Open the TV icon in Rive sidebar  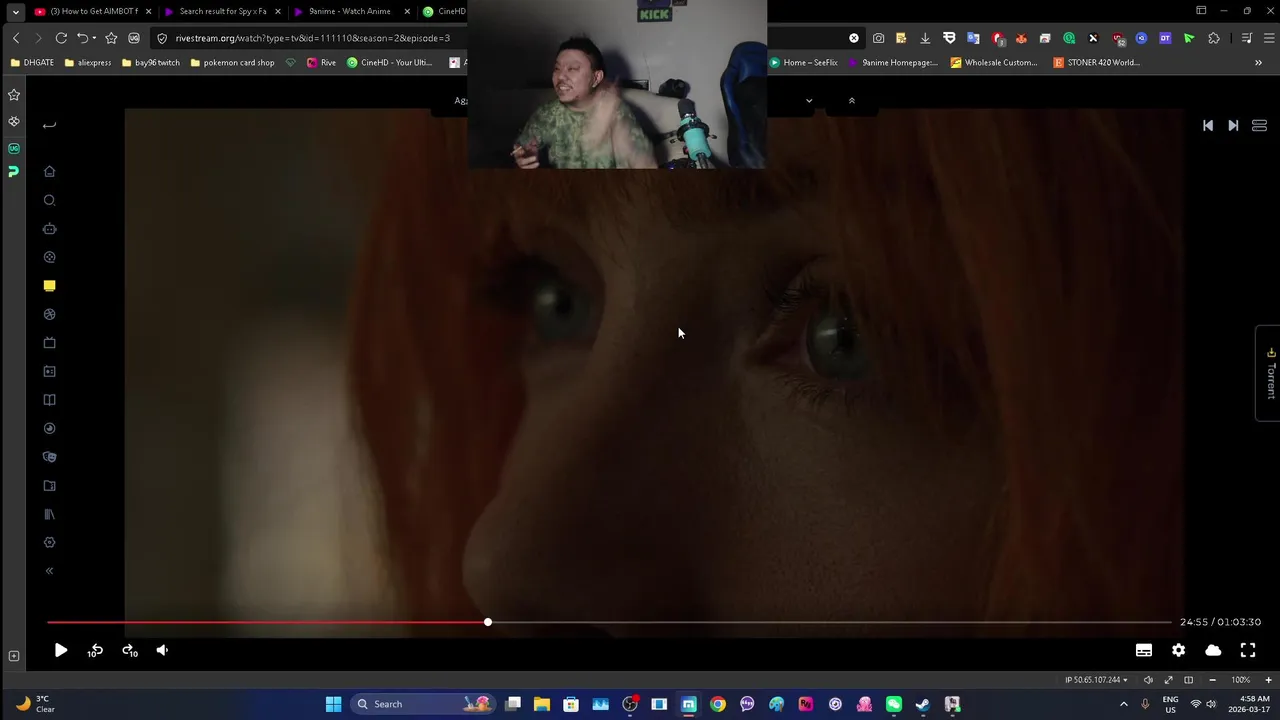tap(49, 343)
